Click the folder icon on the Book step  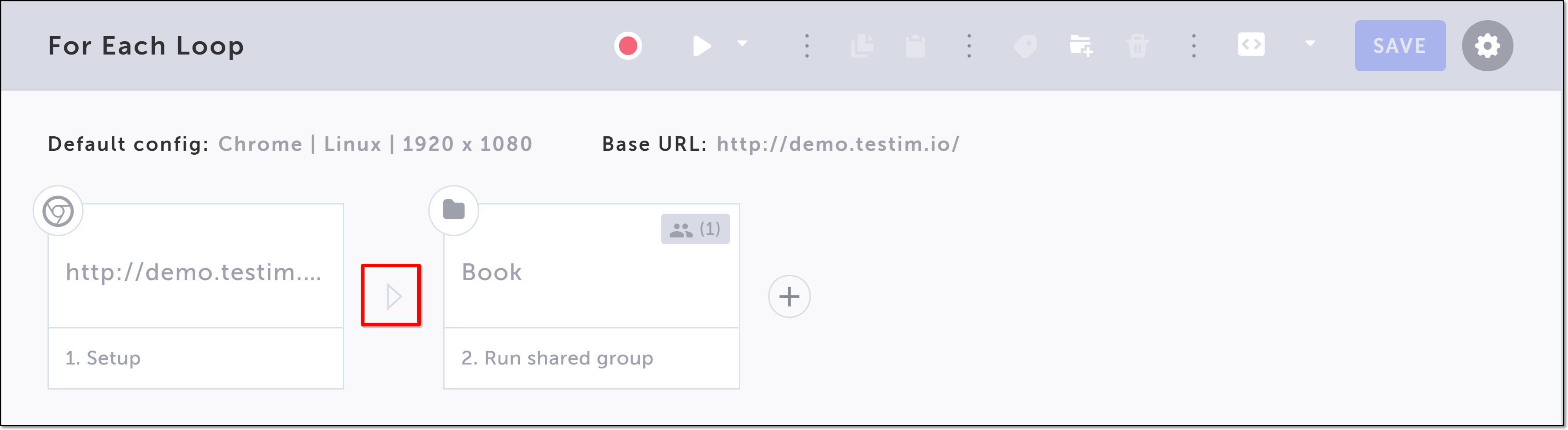[x=453, y=210]
